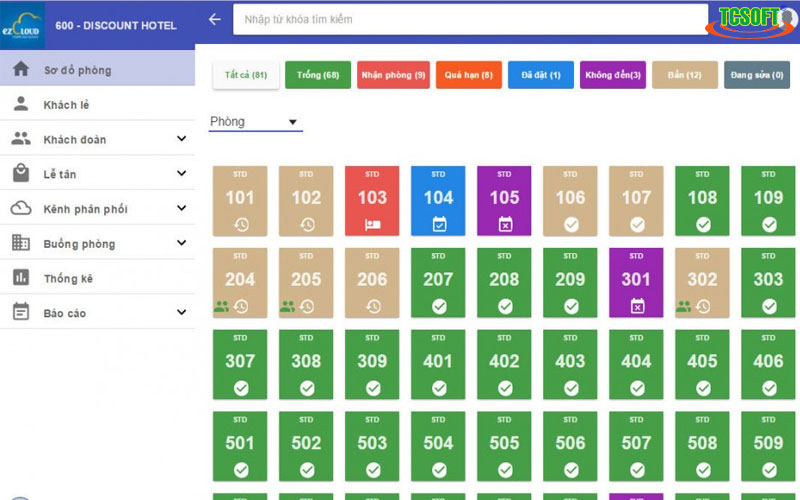Open Thống kê from the sidebar
The height and width of the screenshot is (500, 800).
pos(68,279)
